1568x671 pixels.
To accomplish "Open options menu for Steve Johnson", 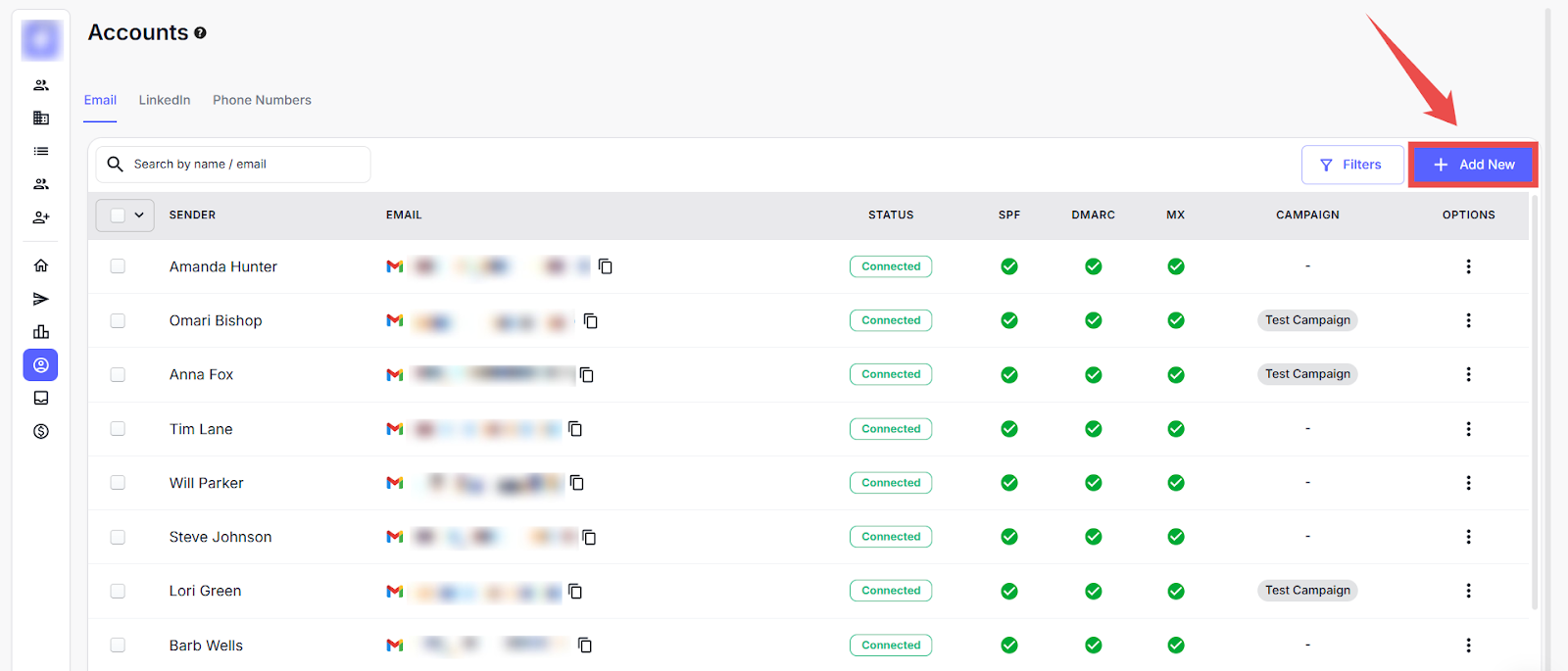I will coord(1468,537).
